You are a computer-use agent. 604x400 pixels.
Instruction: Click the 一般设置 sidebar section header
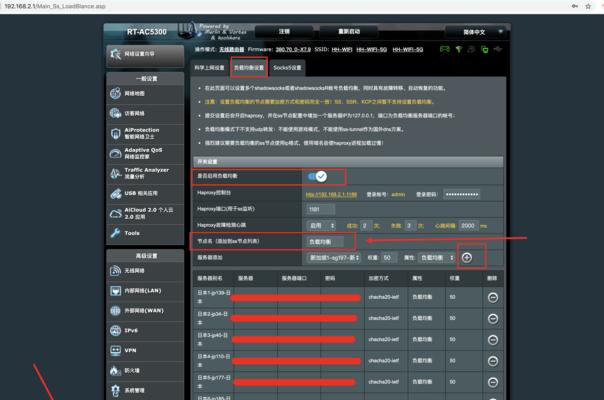point(146,79)
